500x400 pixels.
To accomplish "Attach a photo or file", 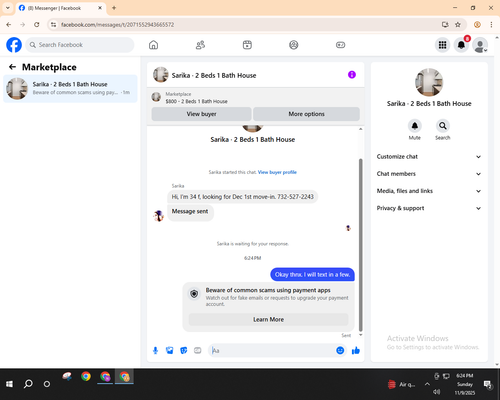I will pos(170,350).
